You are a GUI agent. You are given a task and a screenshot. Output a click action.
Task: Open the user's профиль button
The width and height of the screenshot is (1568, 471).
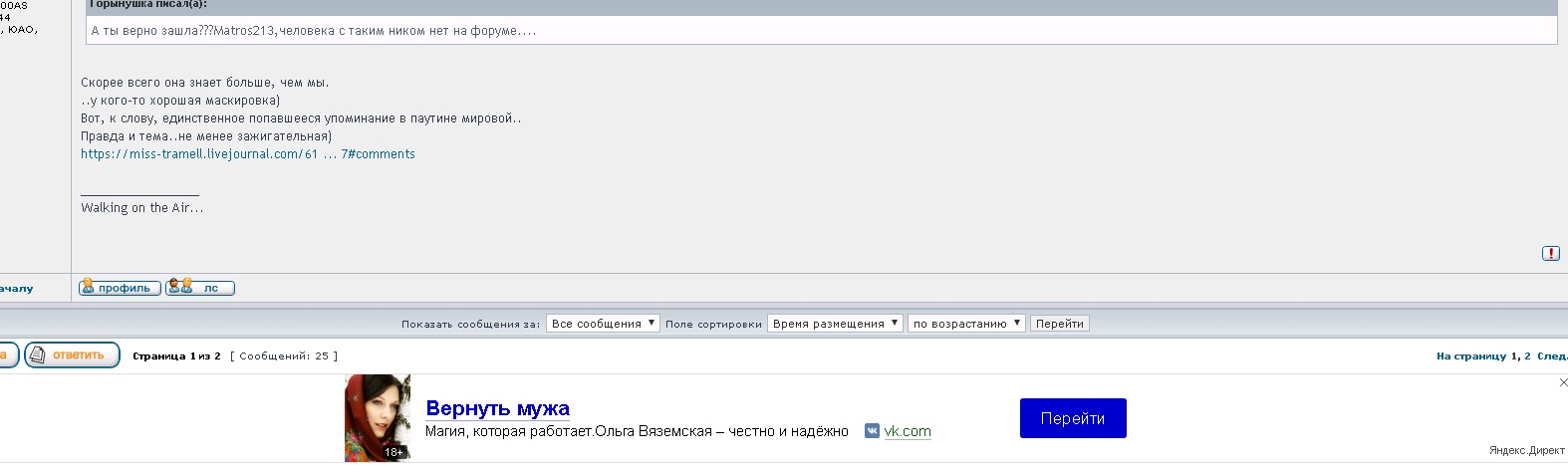(x=120, y=288)
